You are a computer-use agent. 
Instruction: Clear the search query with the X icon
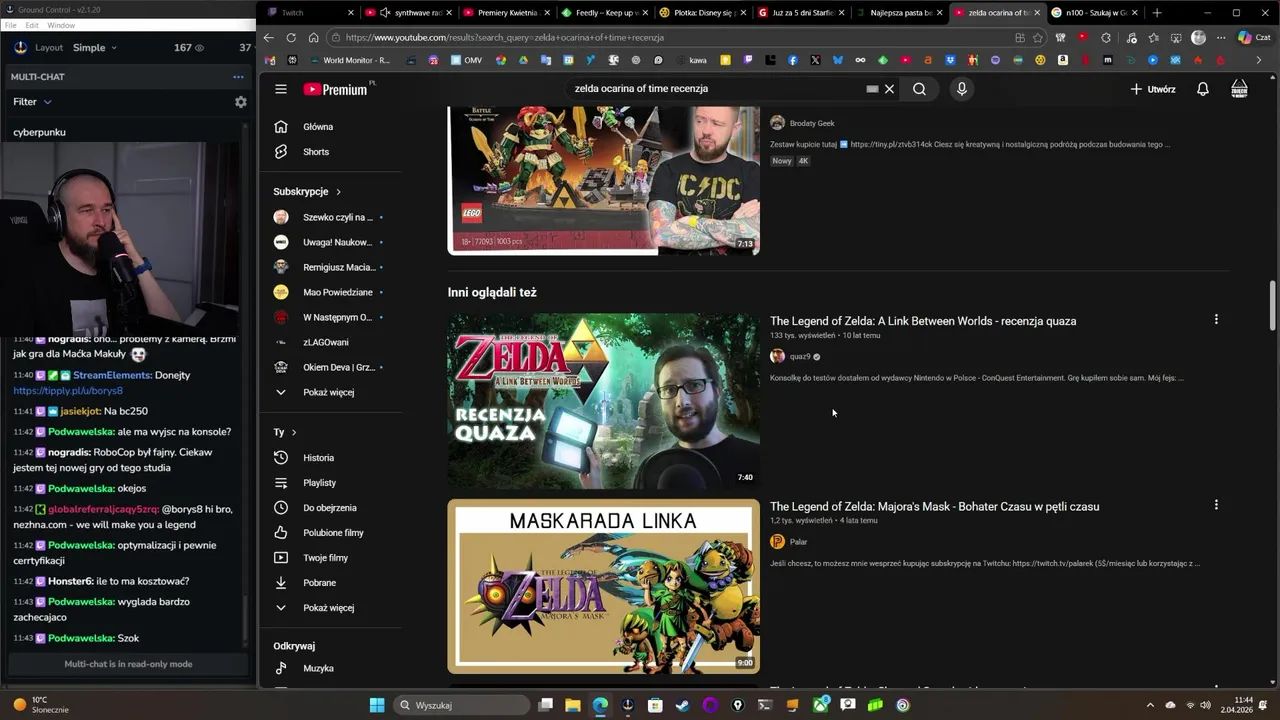(x=889, y=89)
